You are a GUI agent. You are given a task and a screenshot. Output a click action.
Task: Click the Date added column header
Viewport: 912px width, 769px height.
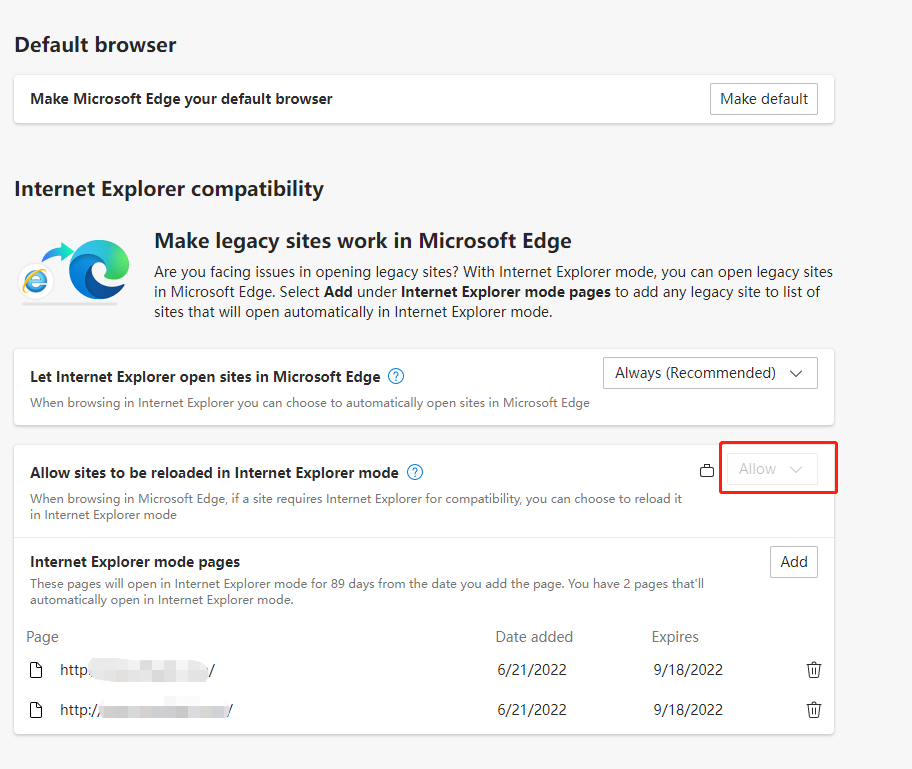tap(534, 637)
